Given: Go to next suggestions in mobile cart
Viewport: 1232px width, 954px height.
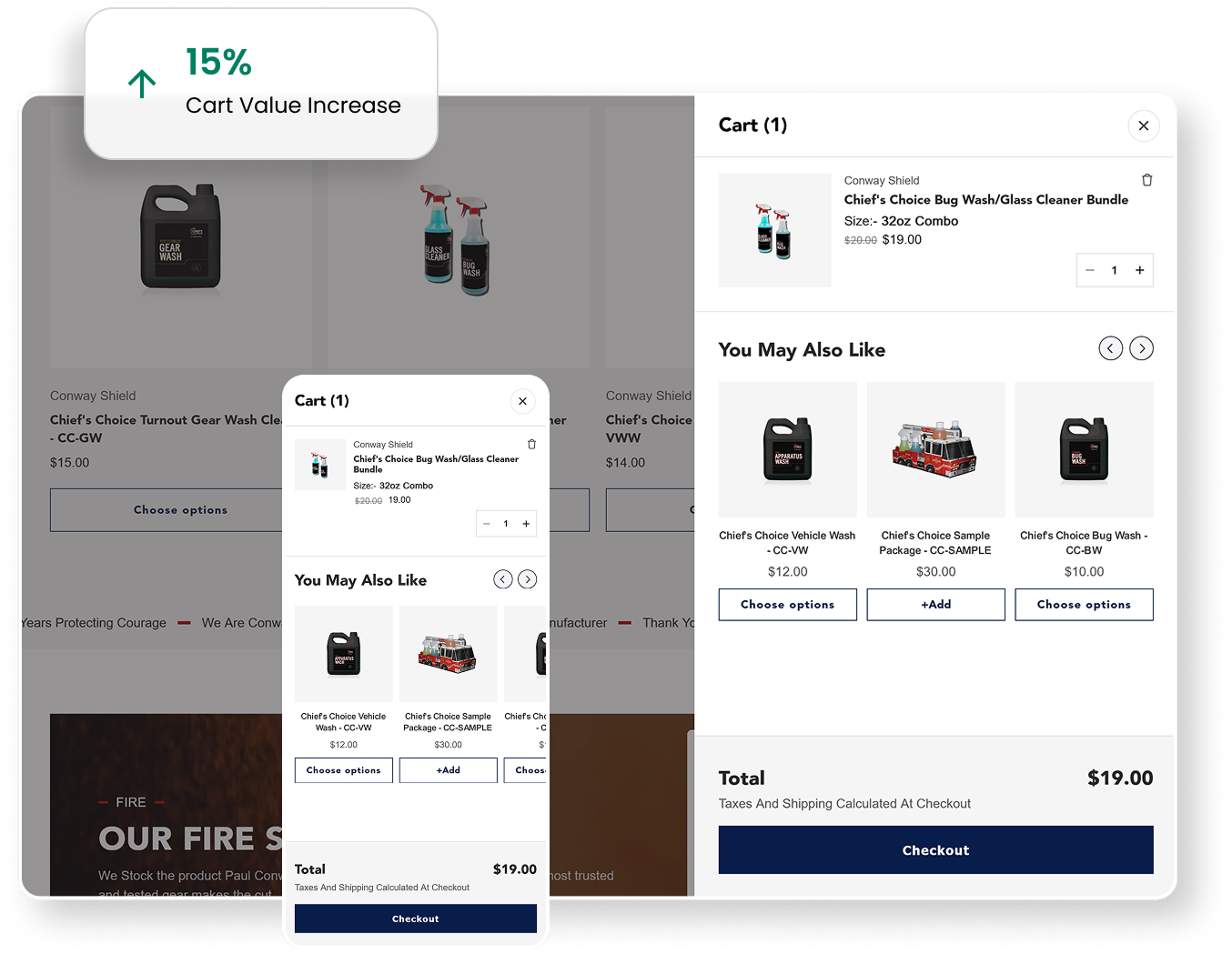Looking at the screenshot, I should click(527, 579).
